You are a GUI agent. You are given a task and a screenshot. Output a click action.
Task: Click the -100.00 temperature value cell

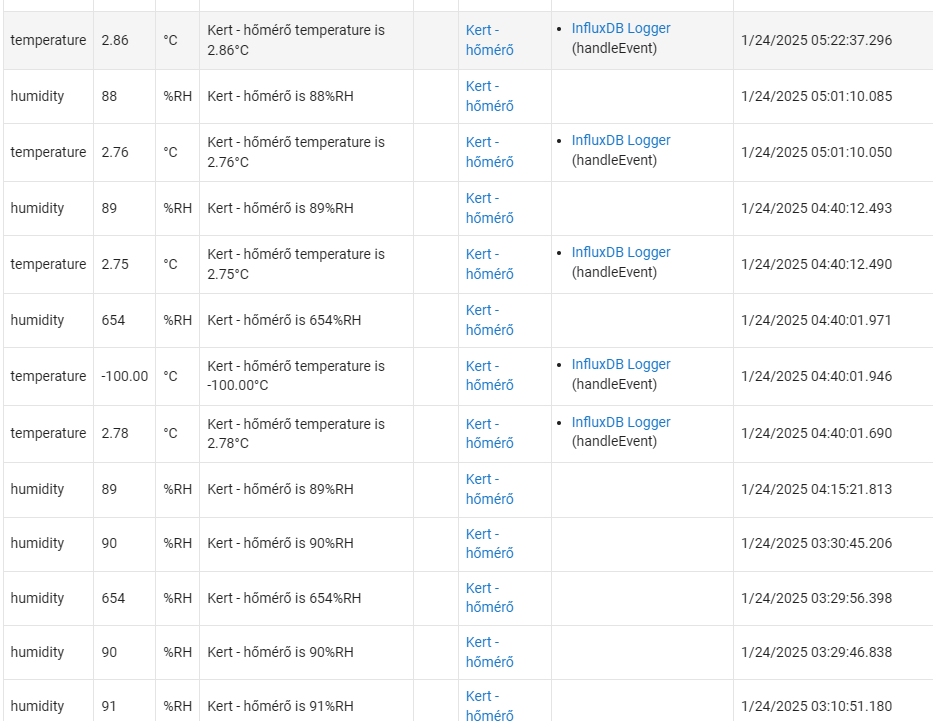coord(124,376)
